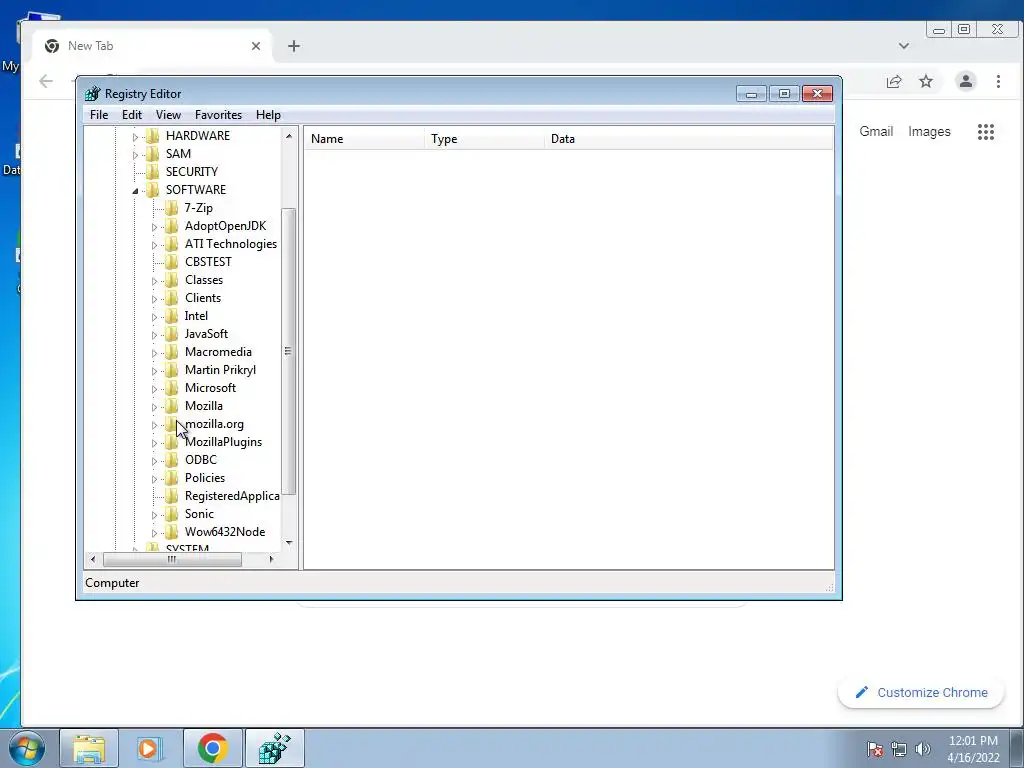Click tree scrollbar down arrow

point(289,543)
